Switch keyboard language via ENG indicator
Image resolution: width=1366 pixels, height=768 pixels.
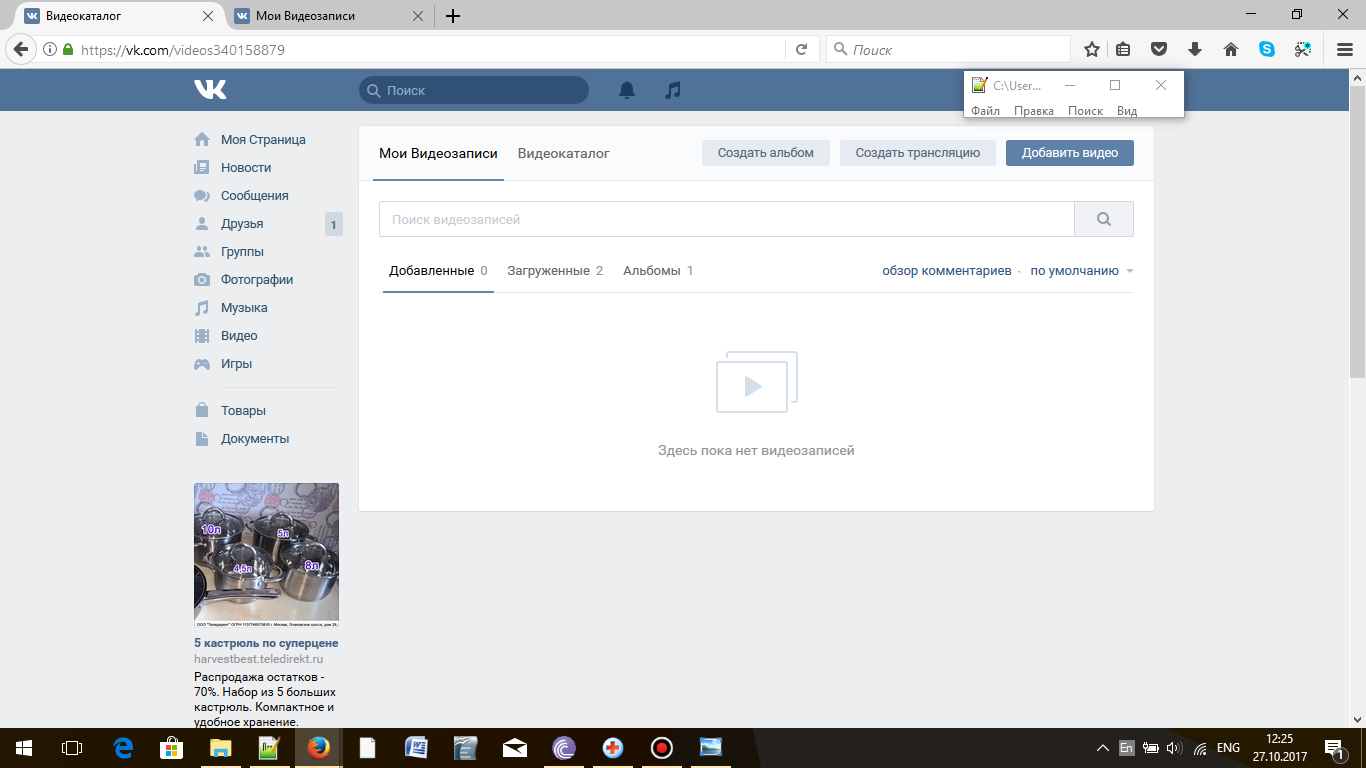pyautogui.click(x=1228, y=748)
